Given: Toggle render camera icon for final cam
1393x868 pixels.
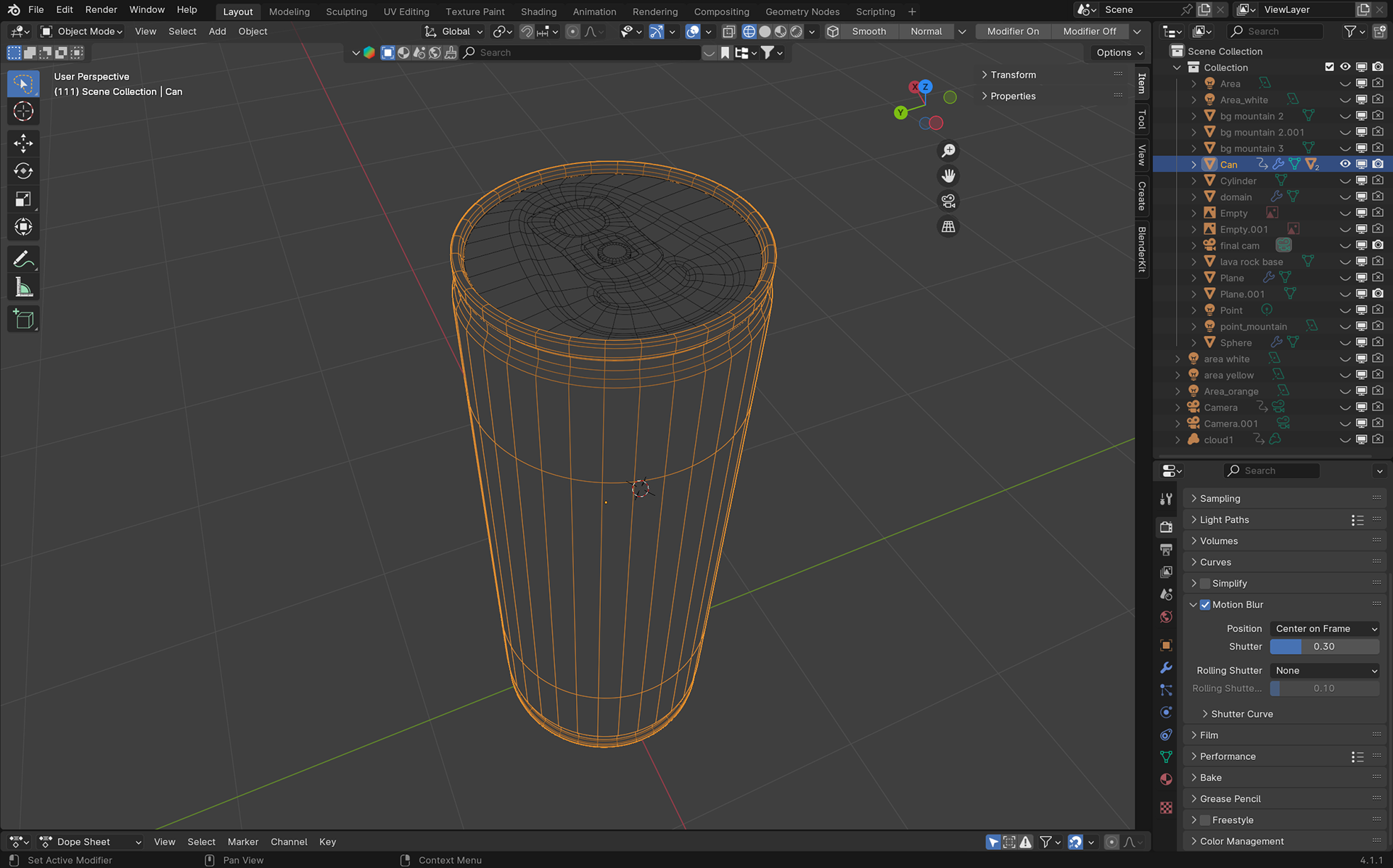Looking at the screenshot, I should point(1378,245).
